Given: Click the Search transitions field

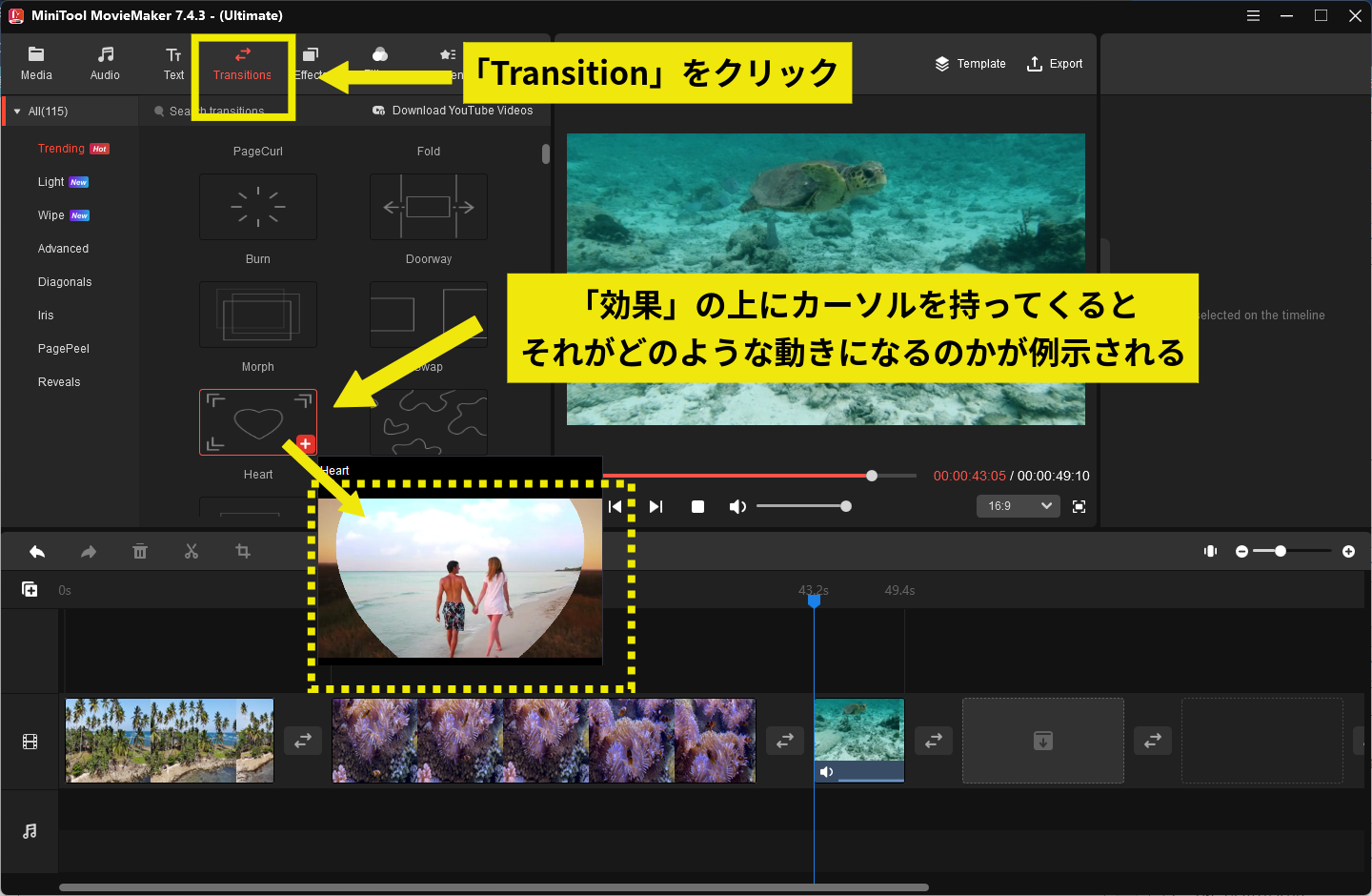Looking at the screenshot, I should (214, 112).
